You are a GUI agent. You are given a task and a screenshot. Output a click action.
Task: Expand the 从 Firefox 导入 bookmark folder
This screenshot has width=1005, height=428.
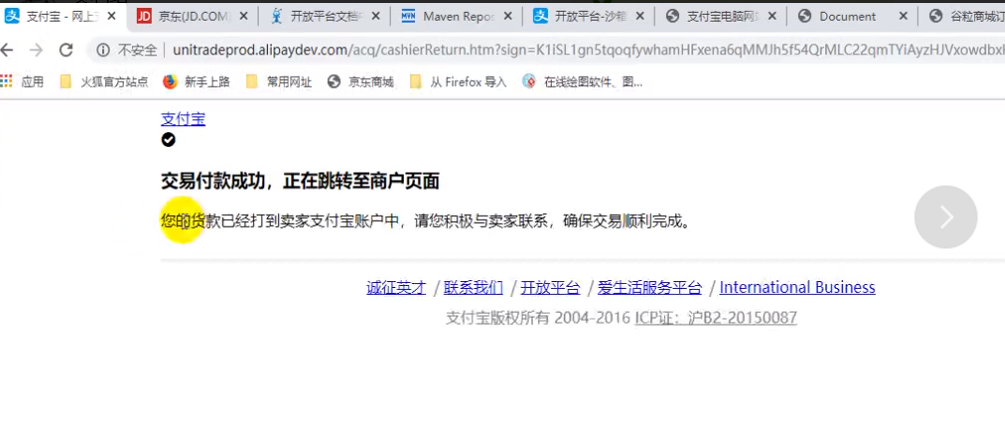(458, 82)
